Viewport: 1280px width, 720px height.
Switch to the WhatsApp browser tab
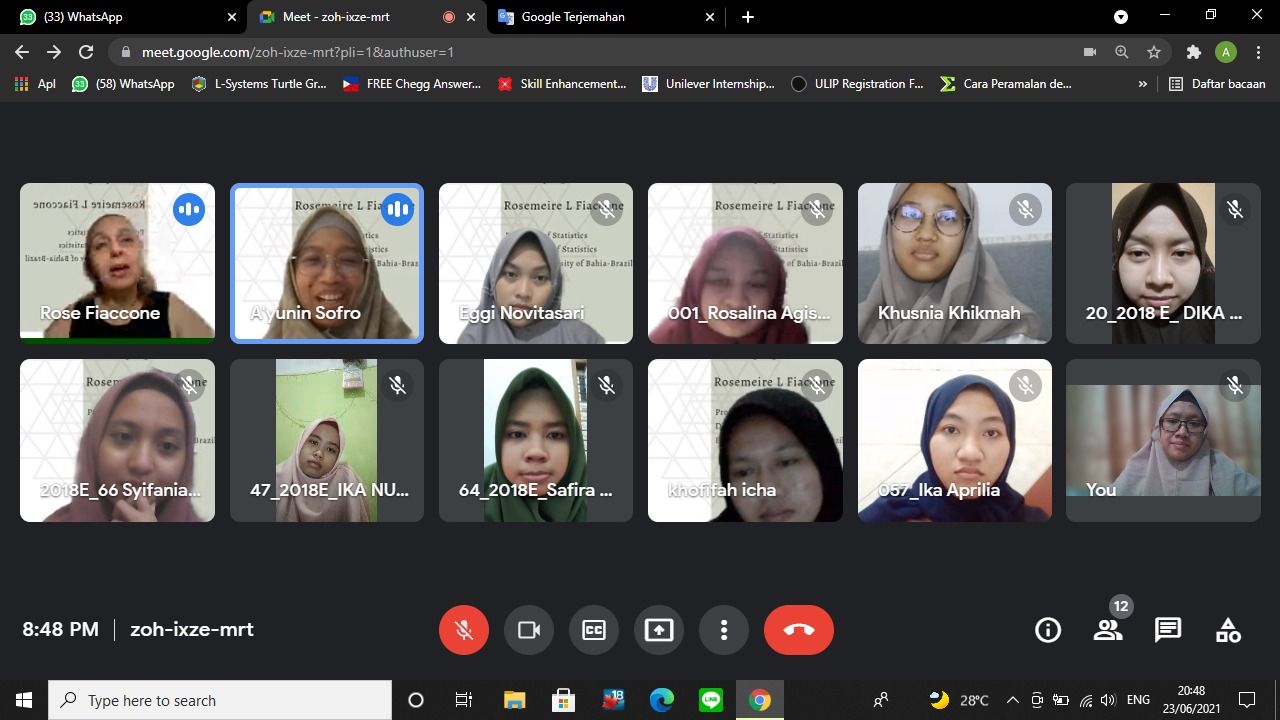click(120, 17)
